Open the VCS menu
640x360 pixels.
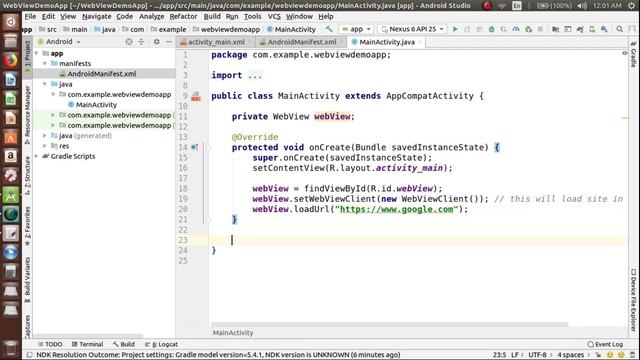tap(274, 16)
